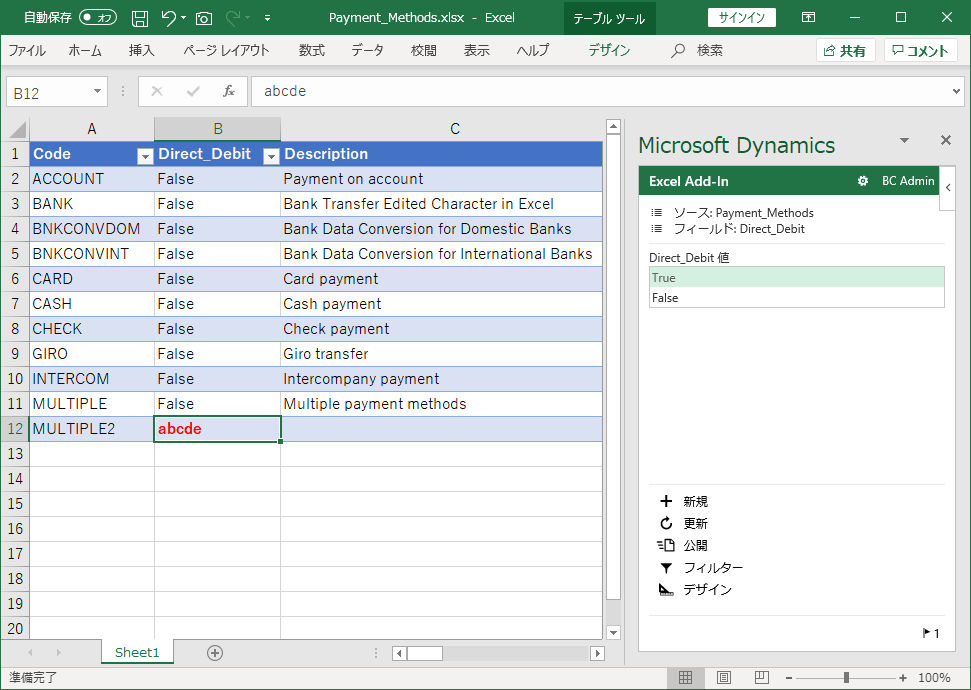Open the デザイン table tools tab
971x690 pixels.
click(x=609, y=51)
